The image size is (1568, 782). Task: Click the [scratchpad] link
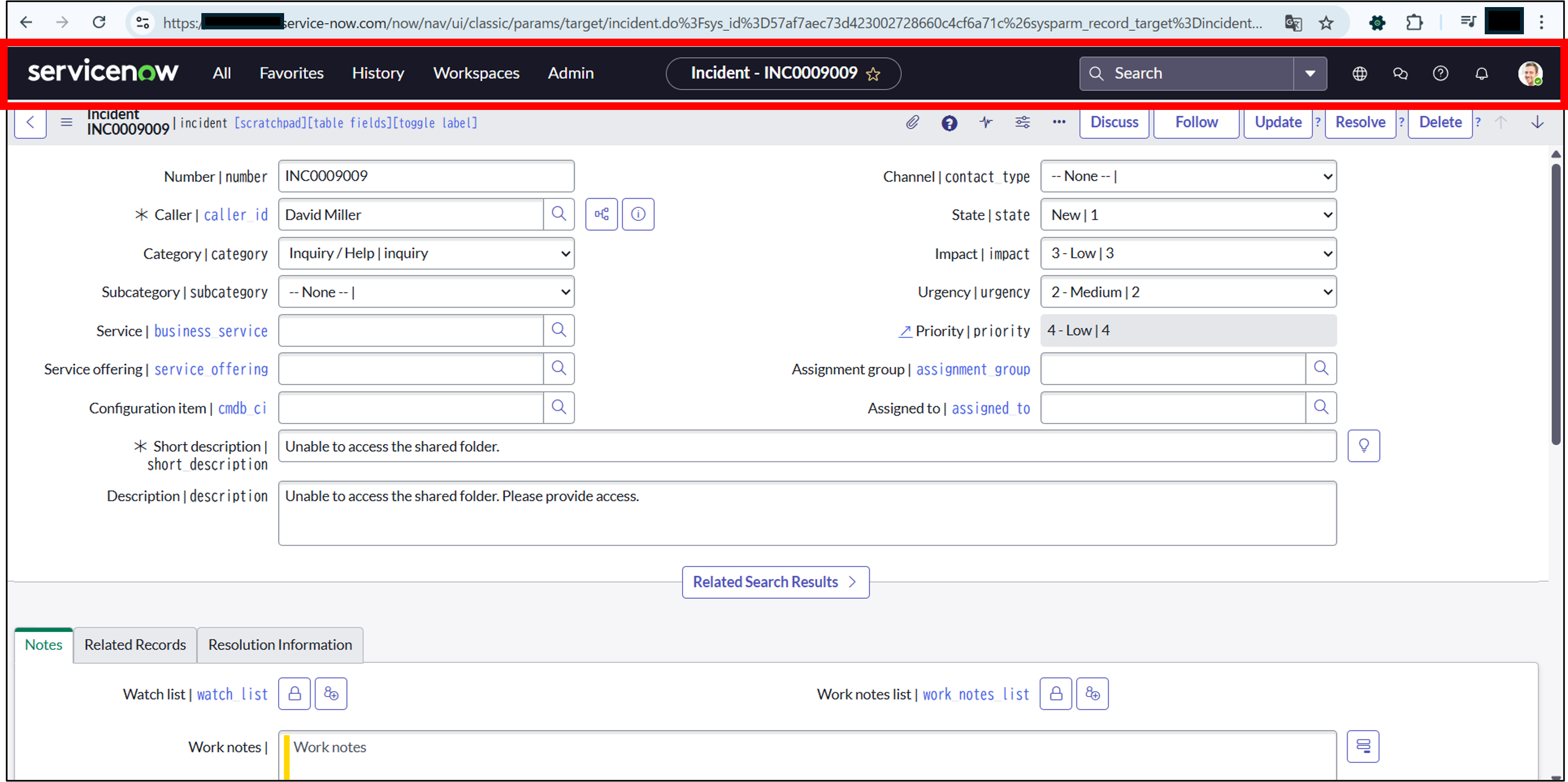pos(270,124)
